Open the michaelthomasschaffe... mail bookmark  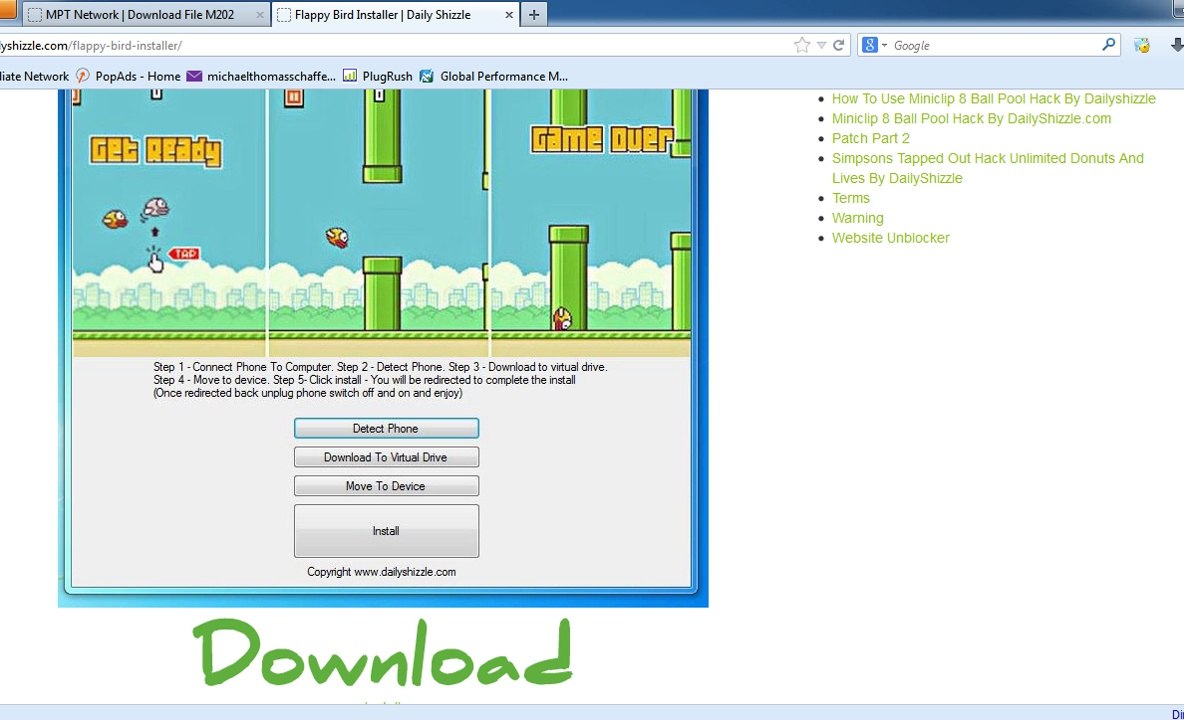coord(262,76)
